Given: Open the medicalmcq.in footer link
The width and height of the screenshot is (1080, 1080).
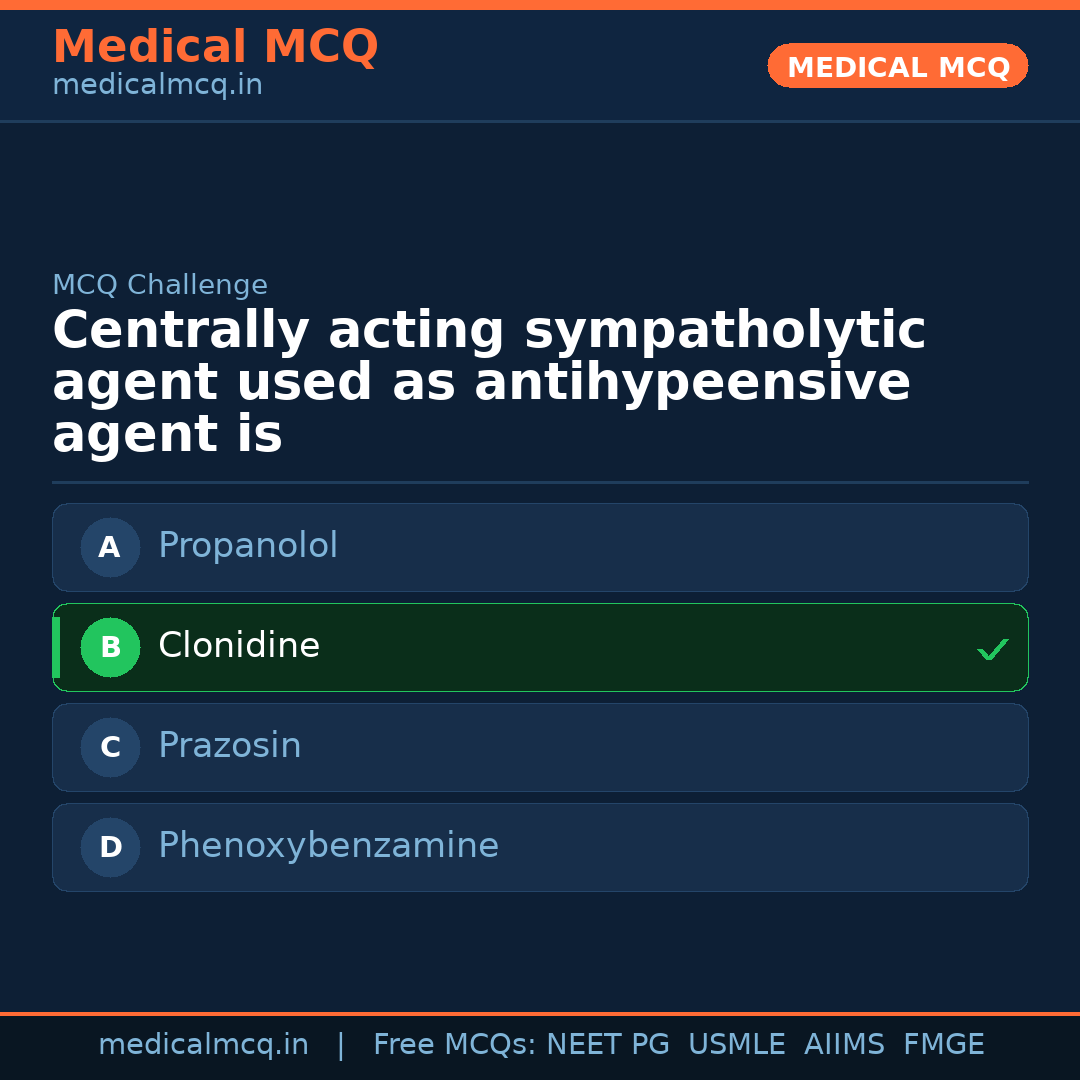Looking at the screenshot, I should [203, 1045].
